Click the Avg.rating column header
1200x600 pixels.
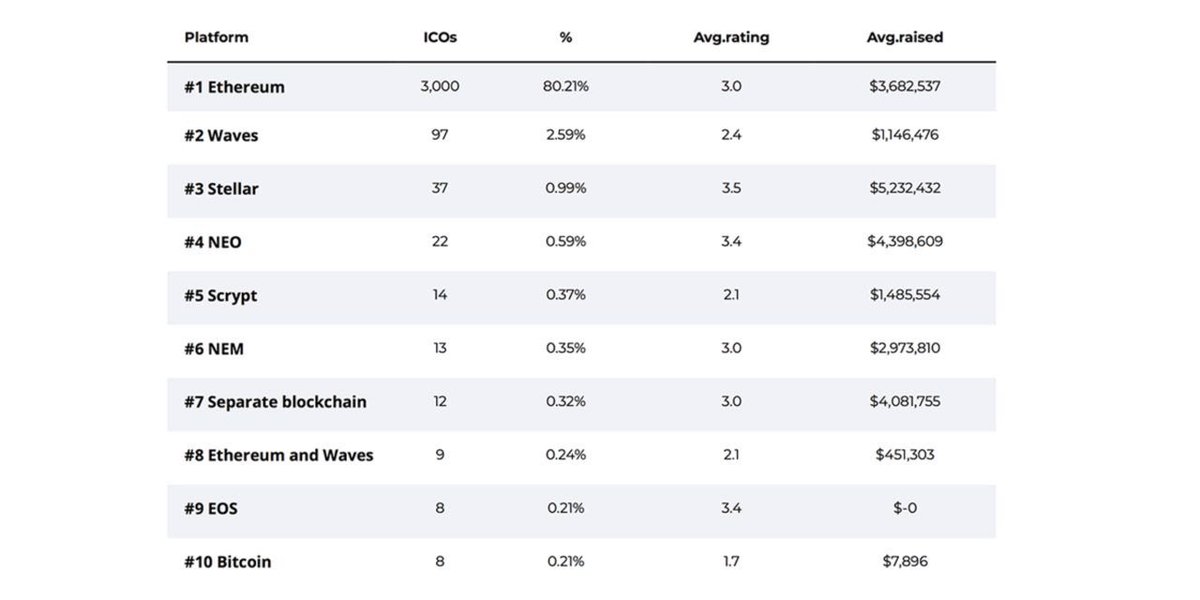[x=731, y=37]
